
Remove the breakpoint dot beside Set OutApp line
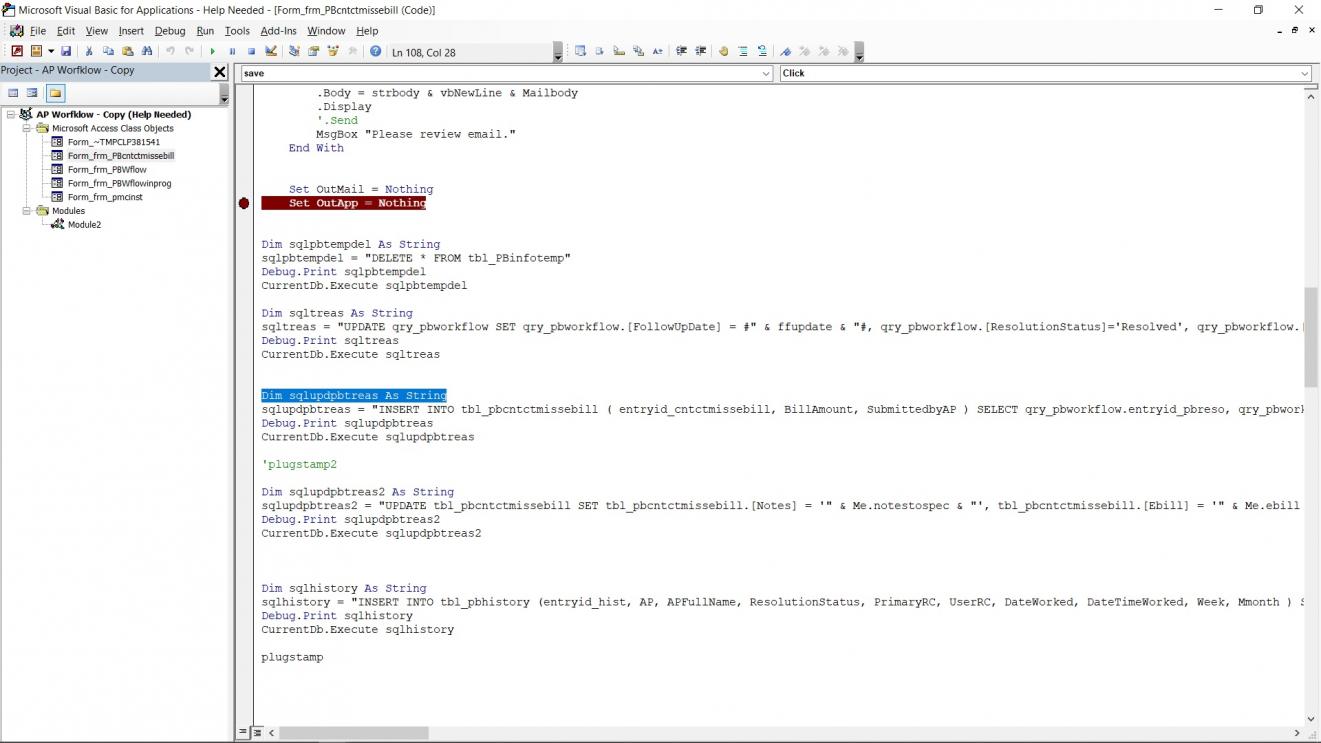click(244, 203)
